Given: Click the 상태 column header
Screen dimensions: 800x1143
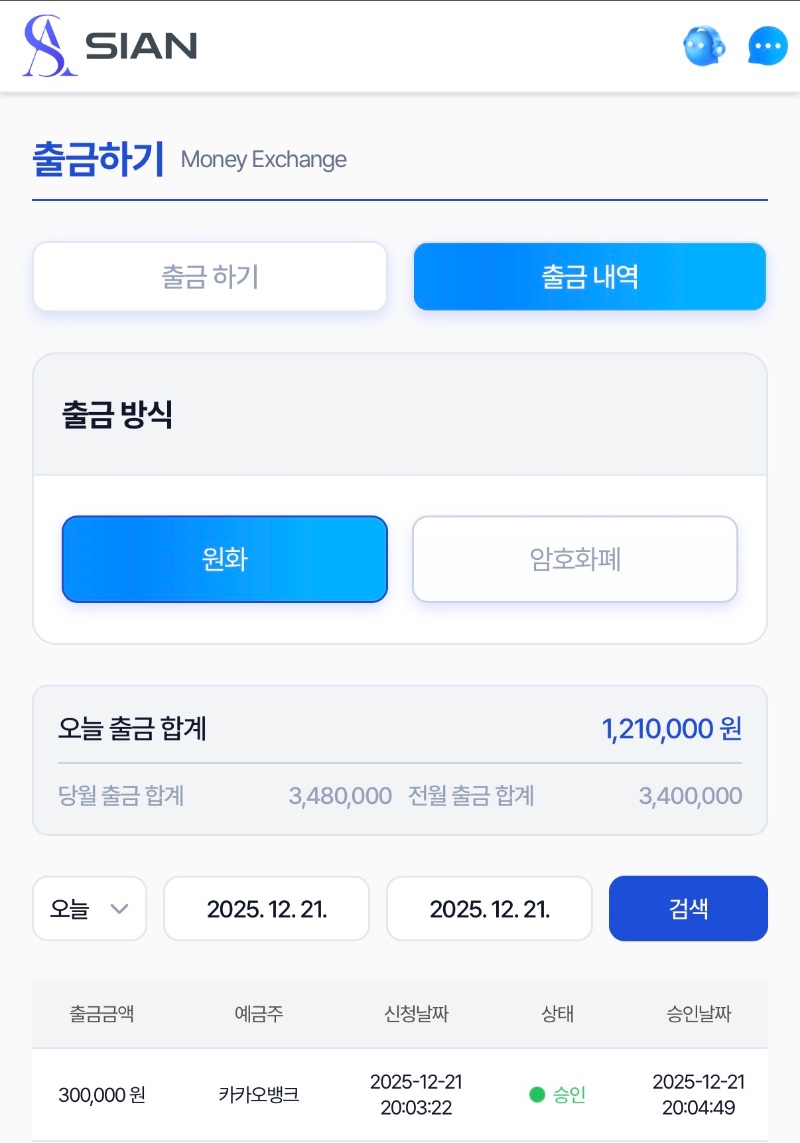Looking at the screenshot, I should [557, 1014].
